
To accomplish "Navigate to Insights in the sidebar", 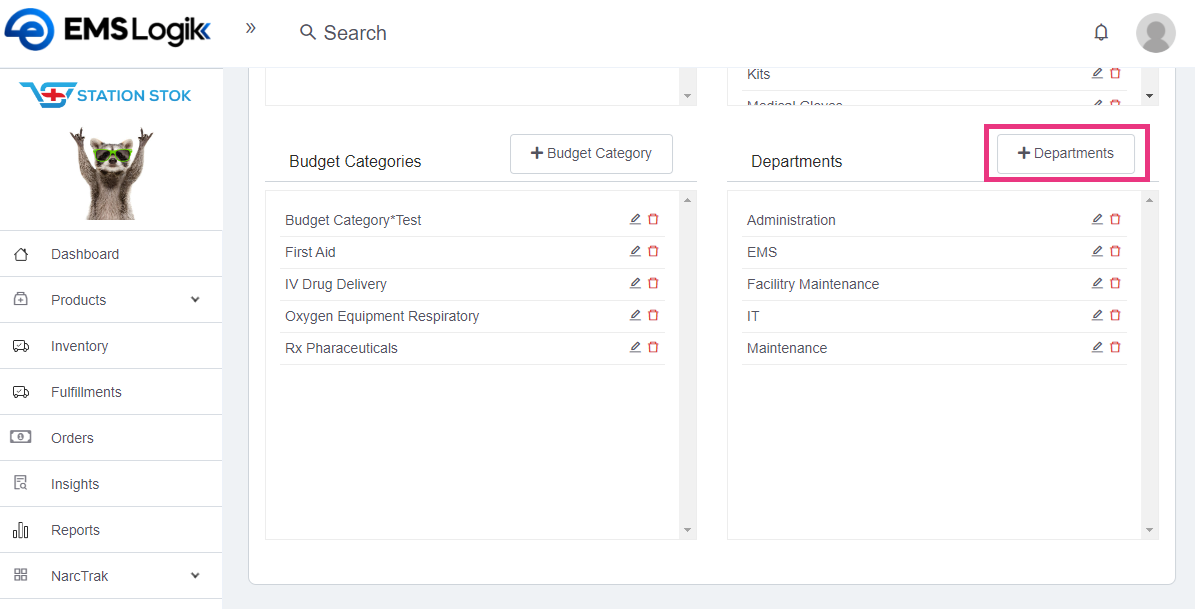I will [75, 484].
